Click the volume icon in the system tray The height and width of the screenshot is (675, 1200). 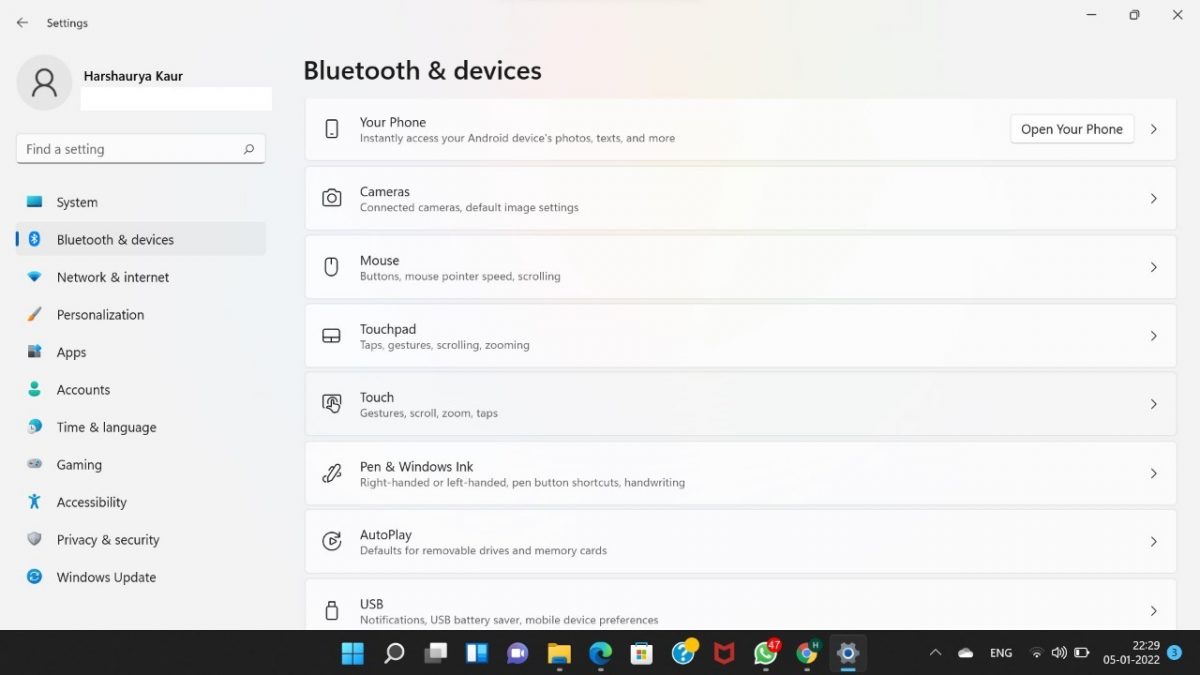point(1059,653)
